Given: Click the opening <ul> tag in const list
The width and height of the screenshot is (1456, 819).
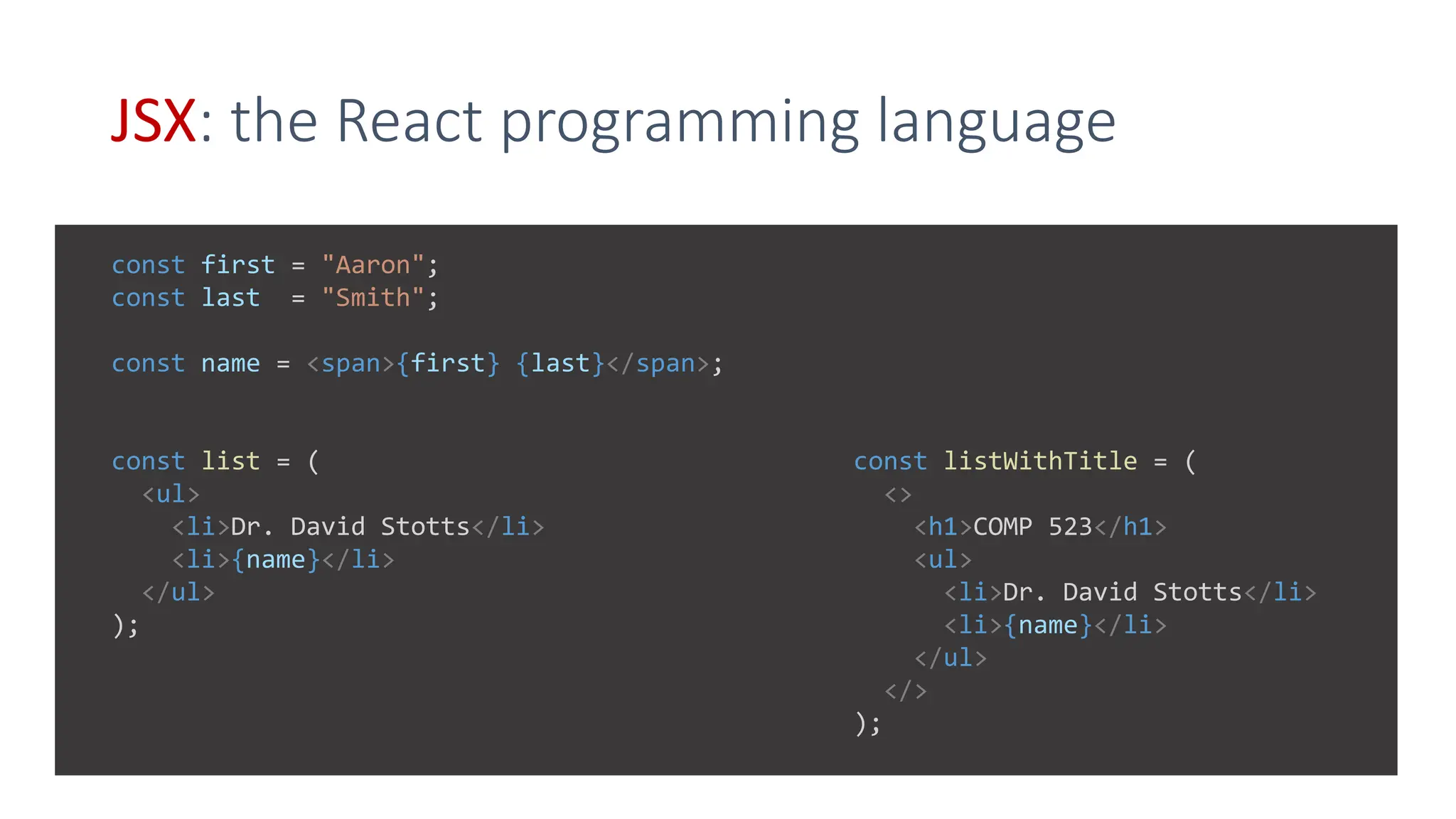Looking at the screenshot, I should pyautogui.click(x=171, y=494).
